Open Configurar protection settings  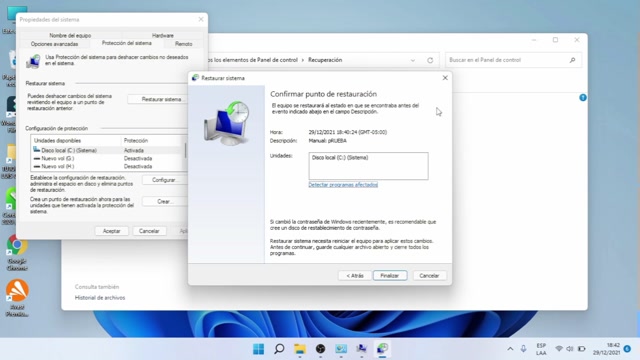pyautogui.click(x=164, y=180)
